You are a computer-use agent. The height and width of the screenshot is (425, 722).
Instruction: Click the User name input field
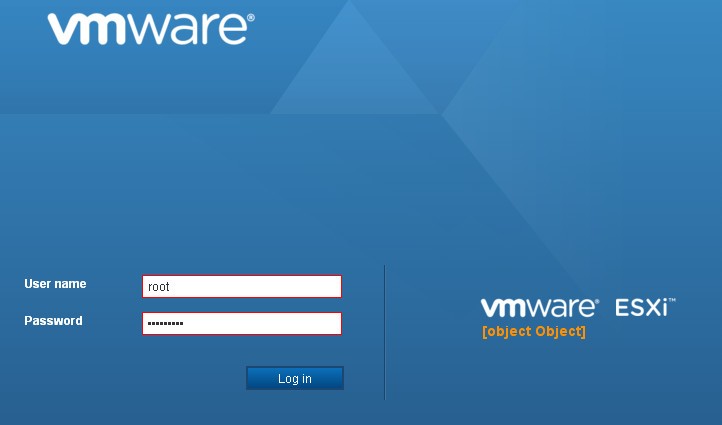point(242,286)
